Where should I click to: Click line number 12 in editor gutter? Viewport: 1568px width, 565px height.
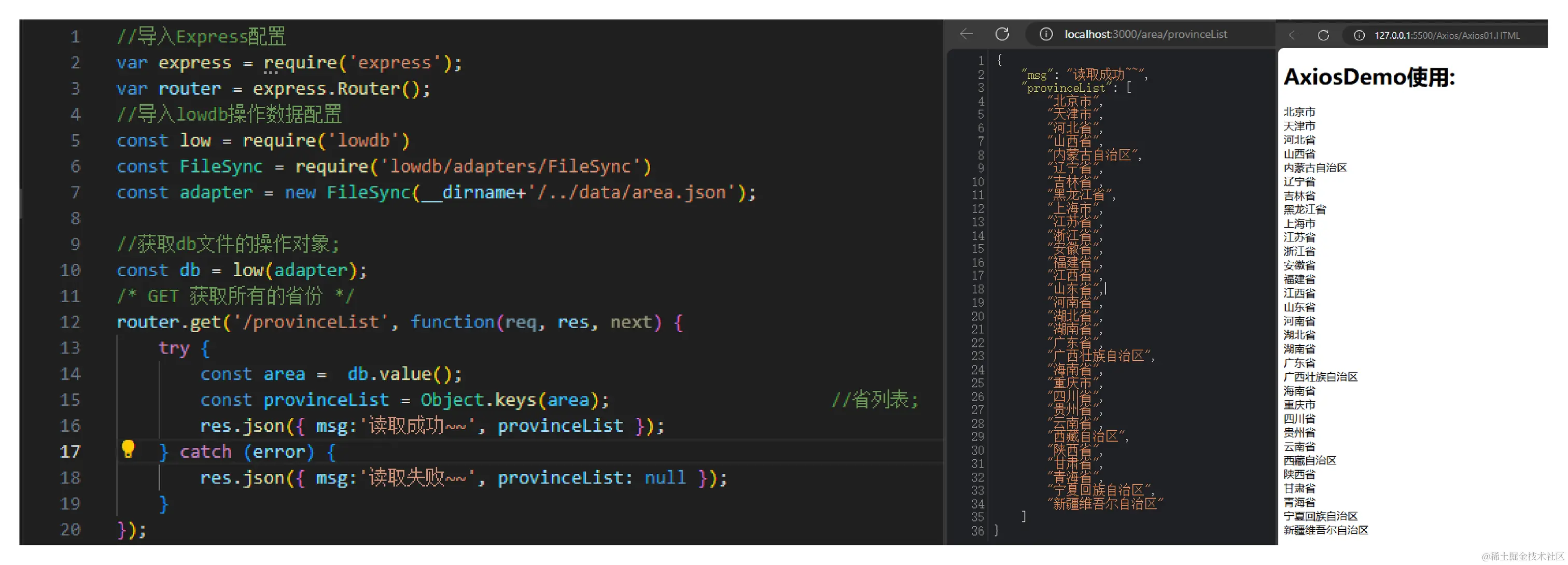tap(70, 322)
